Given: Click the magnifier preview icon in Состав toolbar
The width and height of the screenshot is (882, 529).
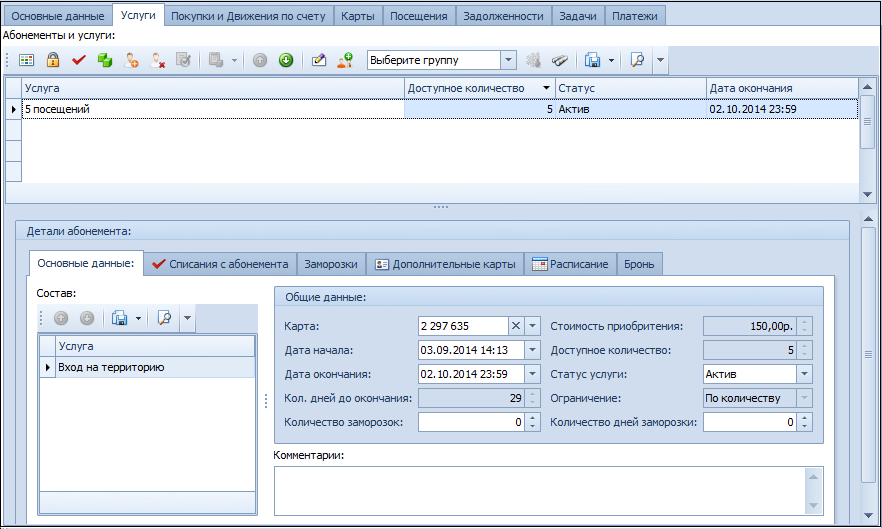Looking at the screenshot, I should [164, 319].
